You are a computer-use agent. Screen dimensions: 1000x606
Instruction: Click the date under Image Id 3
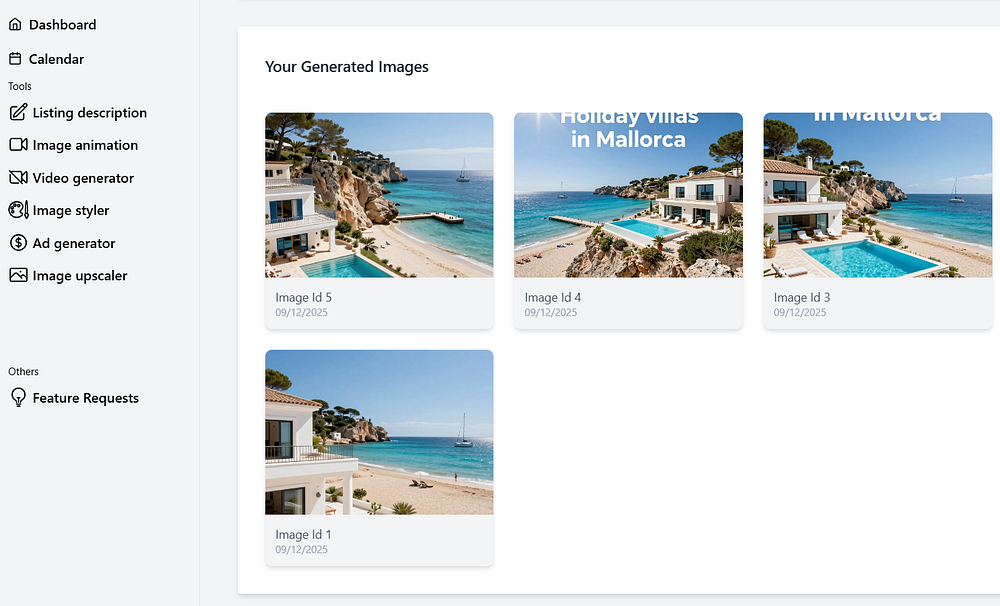coord(800,313)
